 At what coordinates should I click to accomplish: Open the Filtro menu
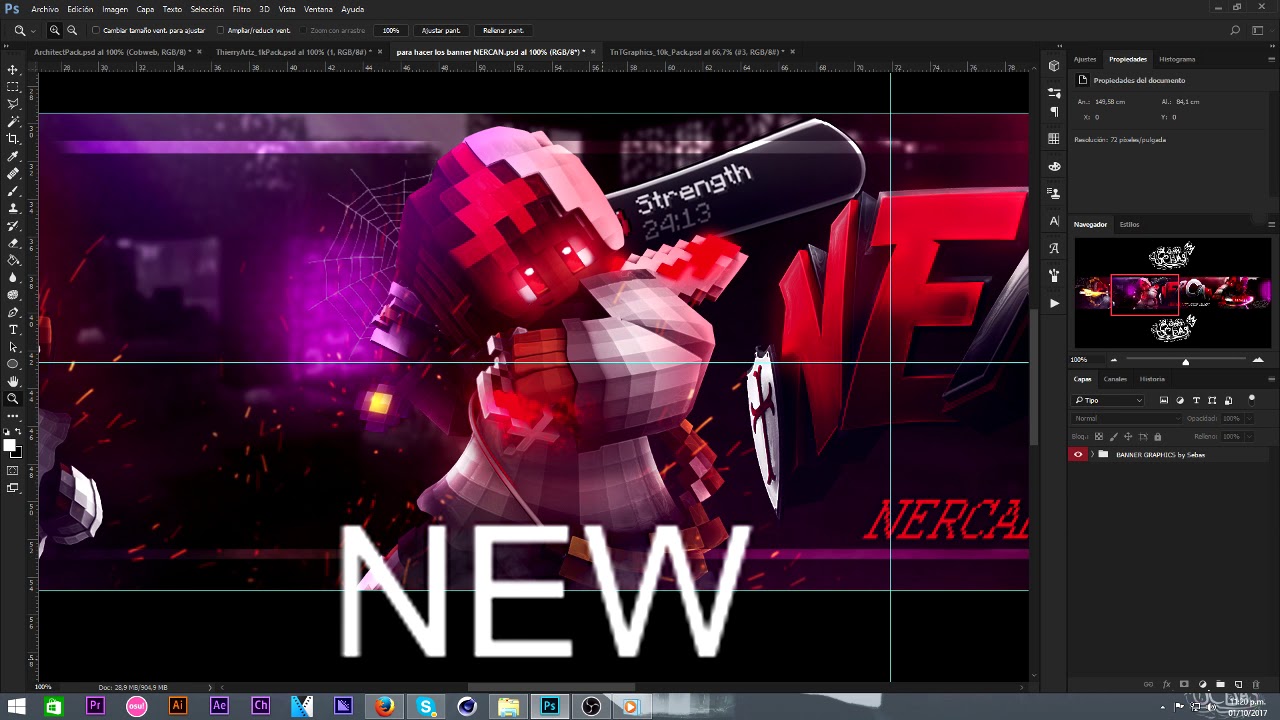pyautogui.click(x=241, y=9)
